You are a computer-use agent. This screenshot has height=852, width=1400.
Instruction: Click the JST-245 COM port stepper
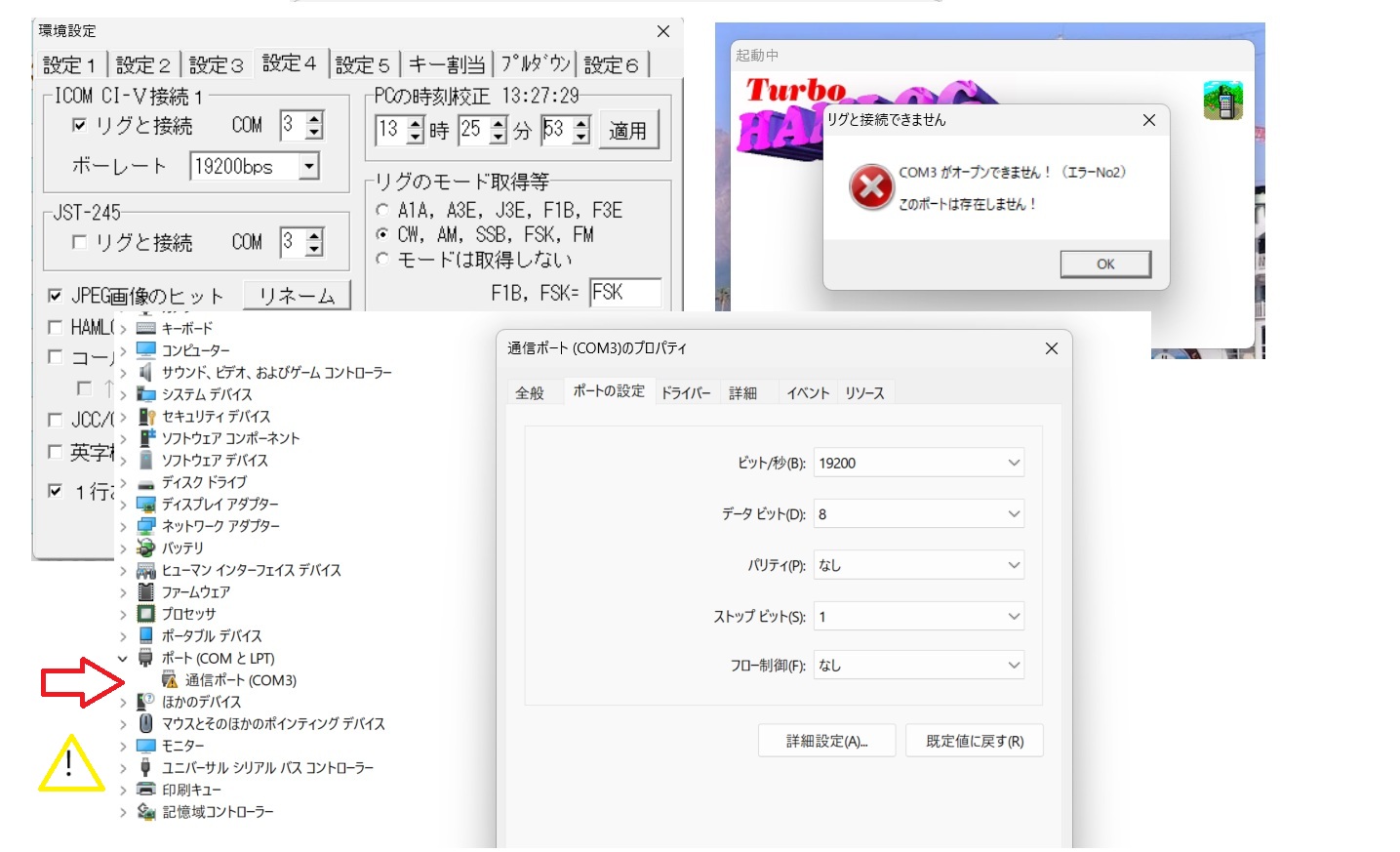point(314,242)
